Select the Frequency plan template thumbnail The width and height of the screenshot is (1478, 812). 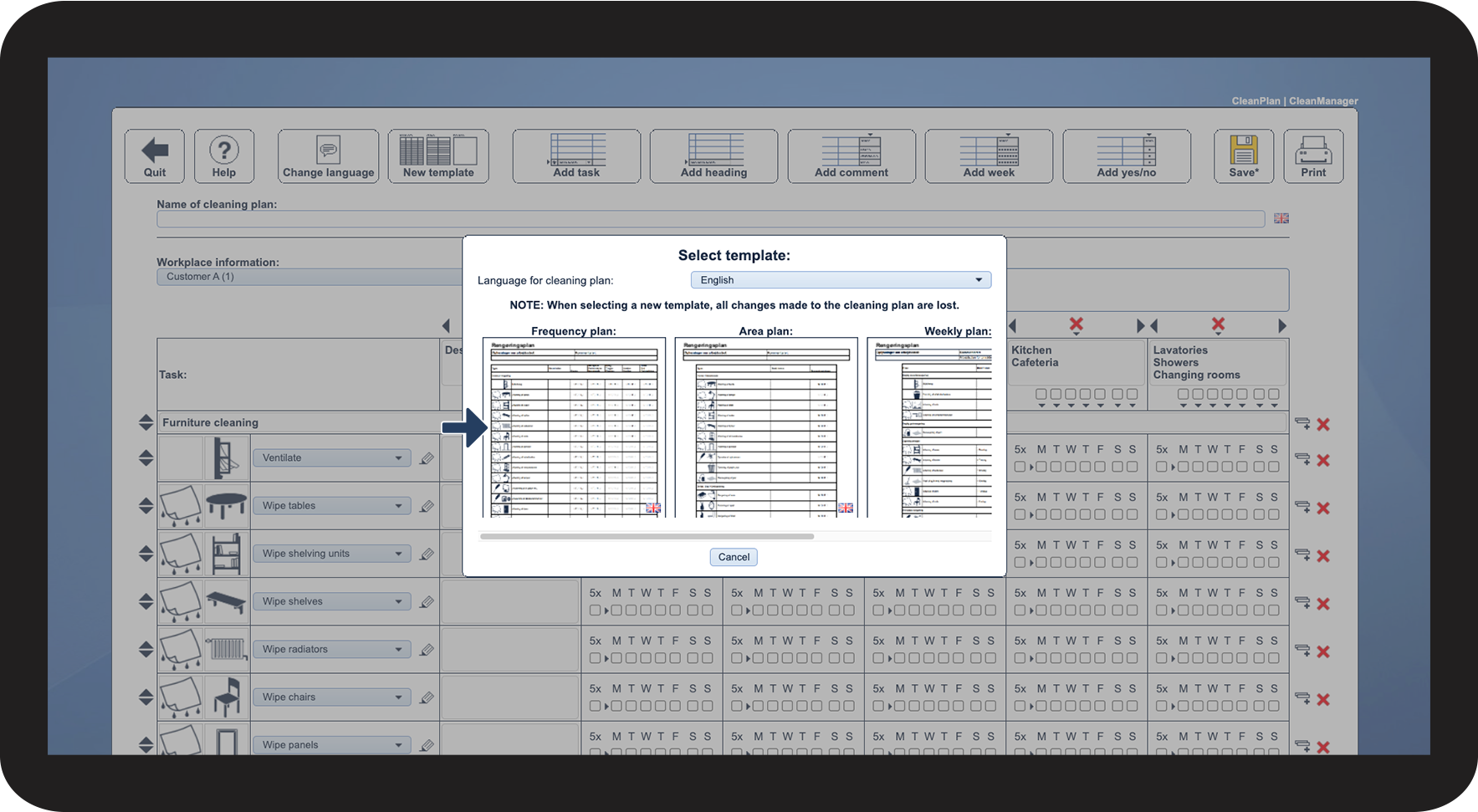(x=574, y=427)
